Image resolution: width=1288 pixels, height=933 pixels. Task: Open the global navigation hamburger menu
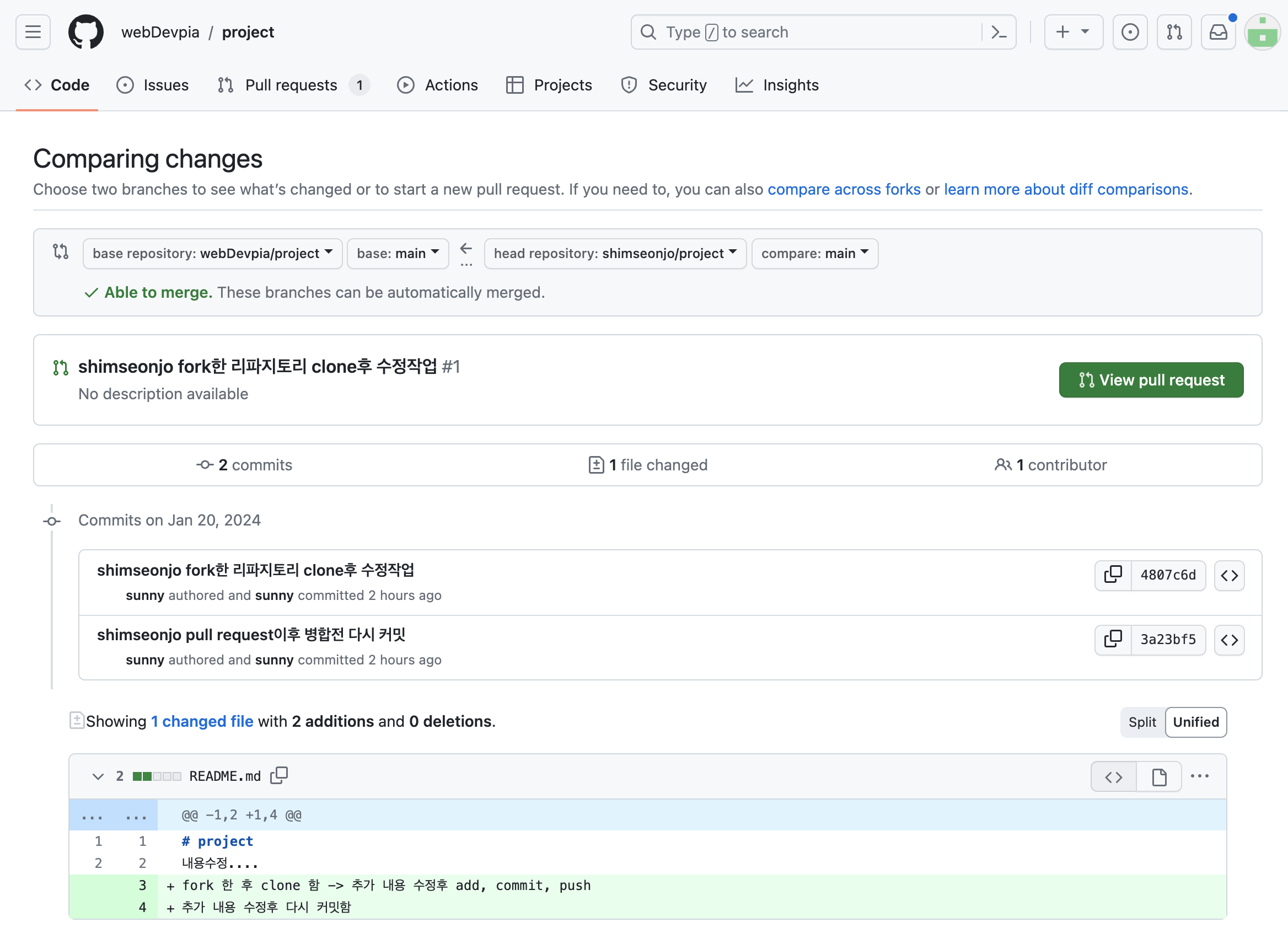(x=33, y=32)
